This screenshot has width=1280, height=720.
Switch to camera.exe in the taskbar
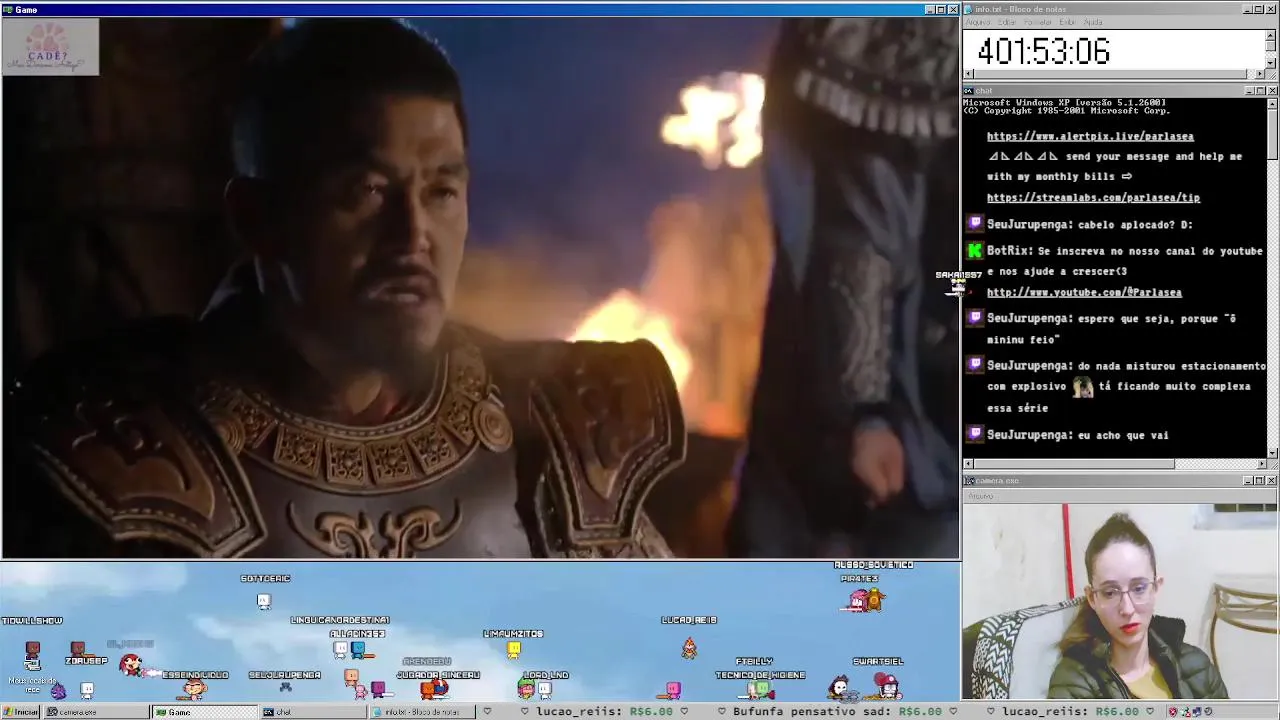pyautogui.click(x=97, y=712)
